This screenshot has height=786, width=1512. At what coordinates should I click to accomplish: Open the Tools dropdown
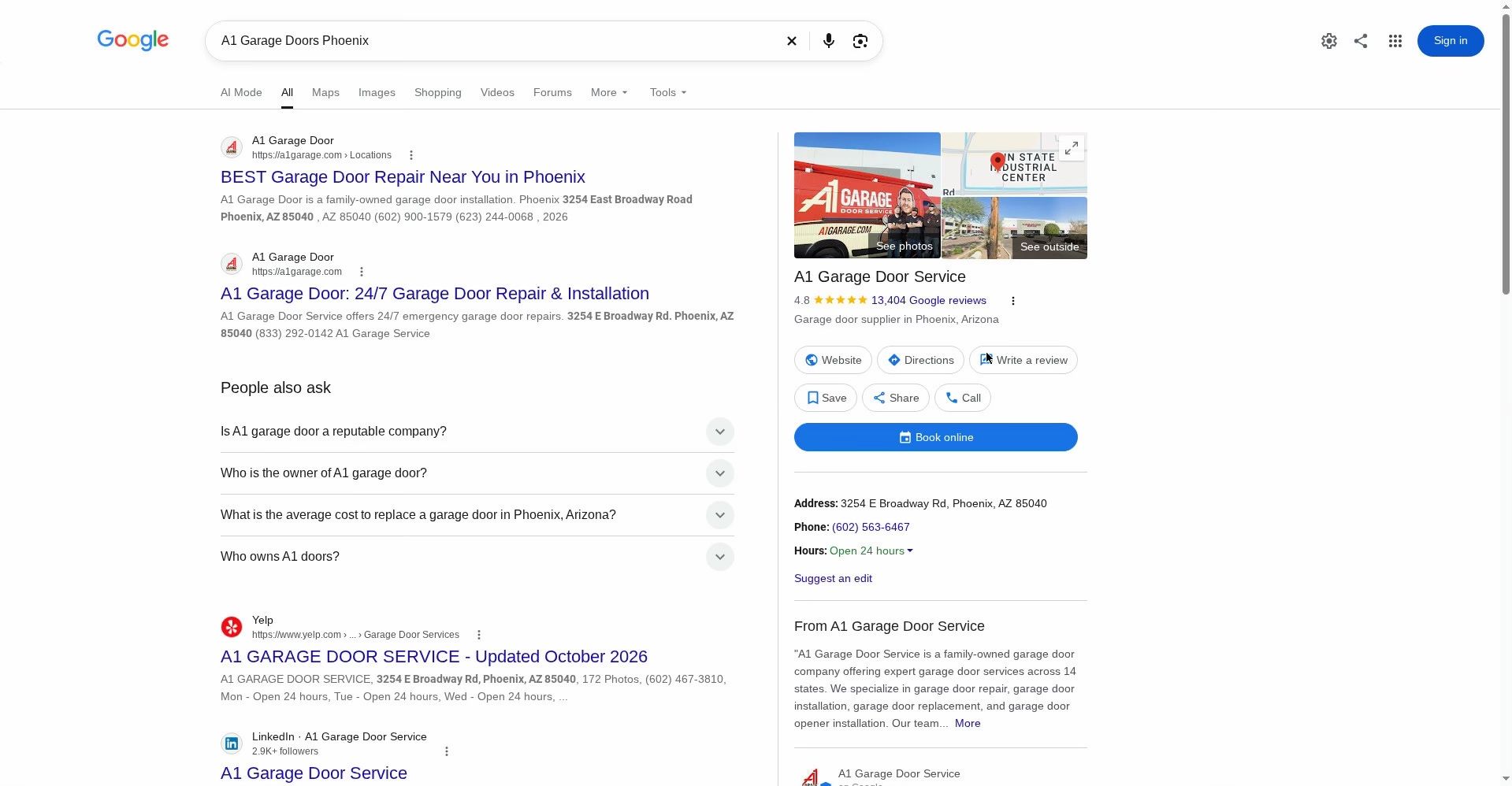click(x=668, y=92)
